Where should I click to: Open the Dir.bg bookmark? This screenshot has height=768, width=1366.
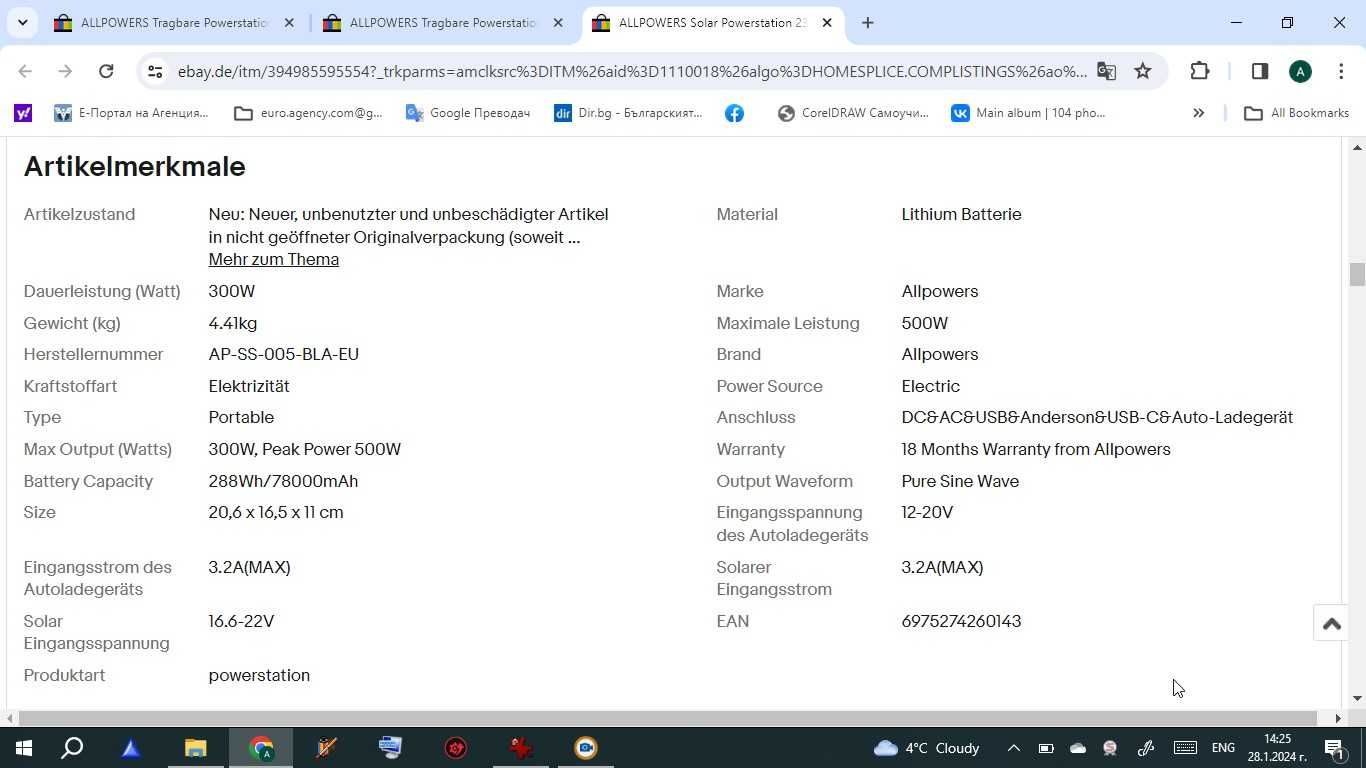point(628,113)
